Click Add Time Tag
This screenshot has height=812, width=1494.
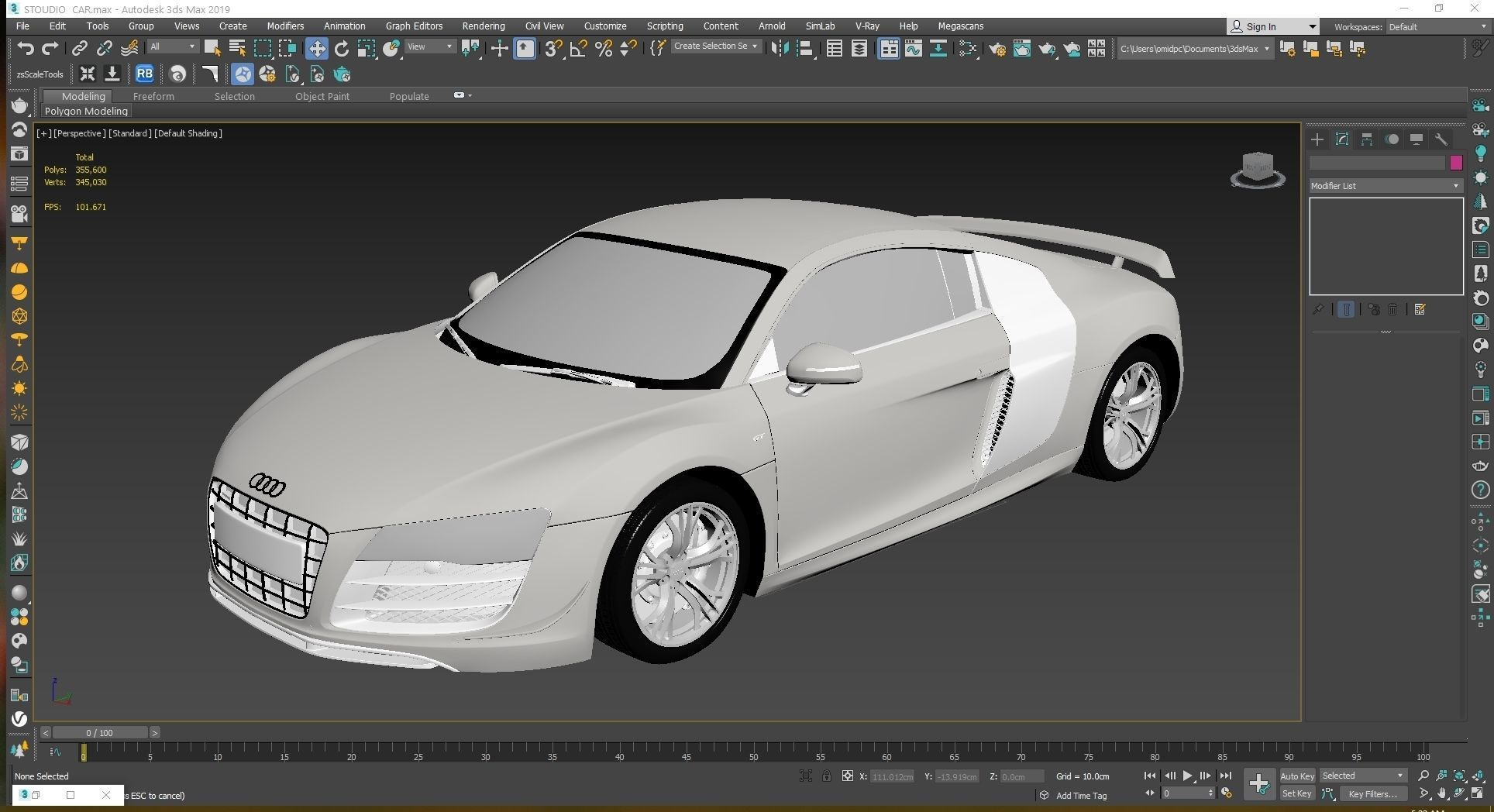1081,795
